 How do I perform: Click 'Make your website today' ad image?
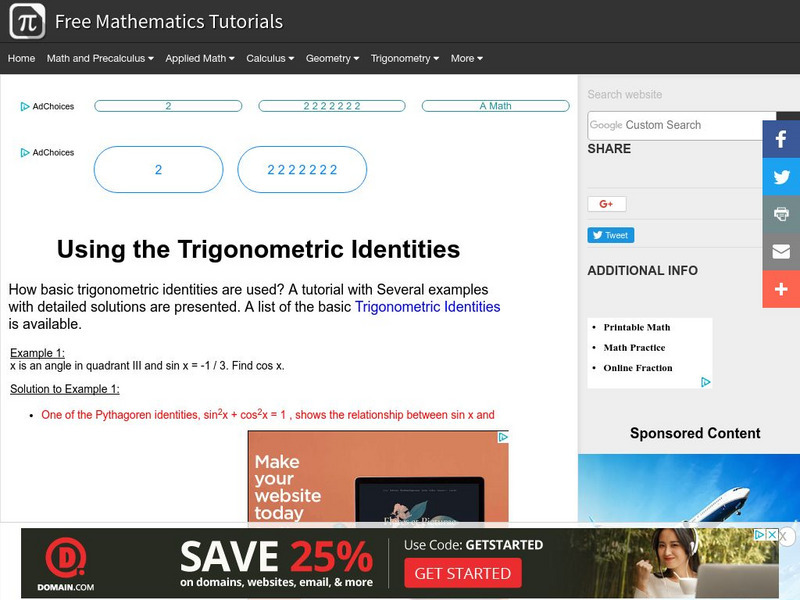[378, 477]
